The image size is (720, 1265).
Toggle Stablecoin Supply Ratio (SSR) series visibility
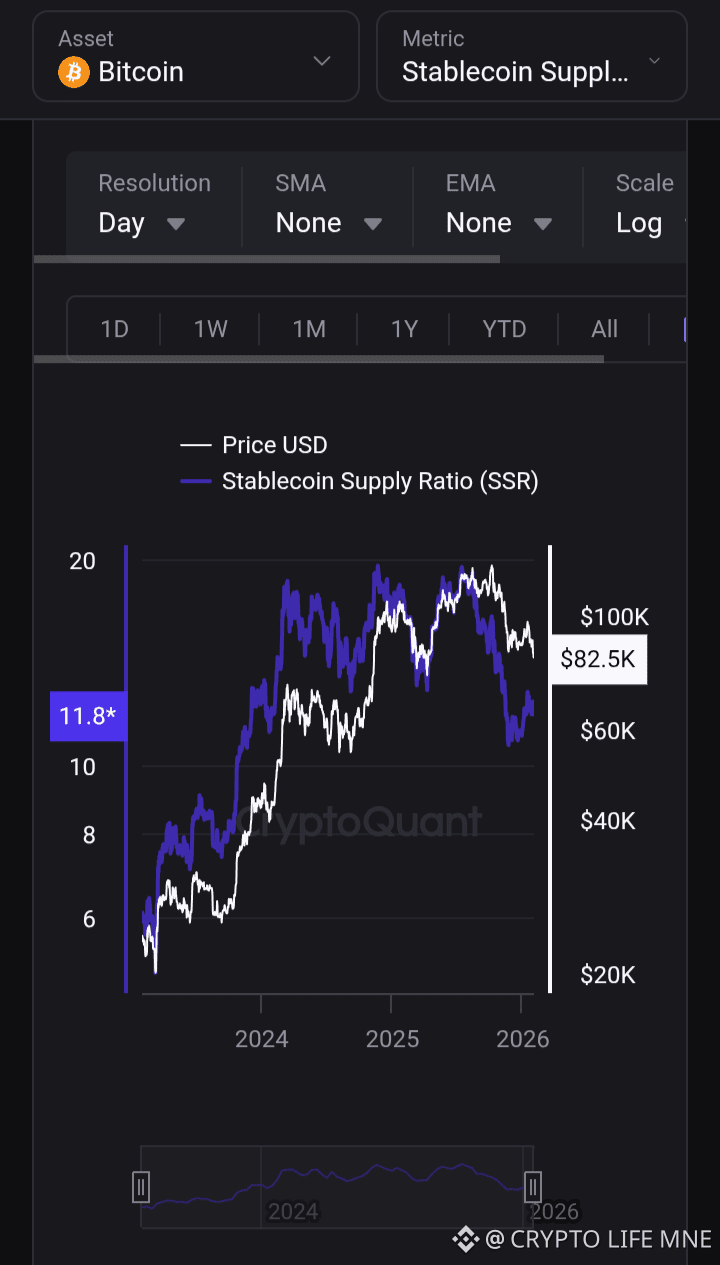[379, 481]
